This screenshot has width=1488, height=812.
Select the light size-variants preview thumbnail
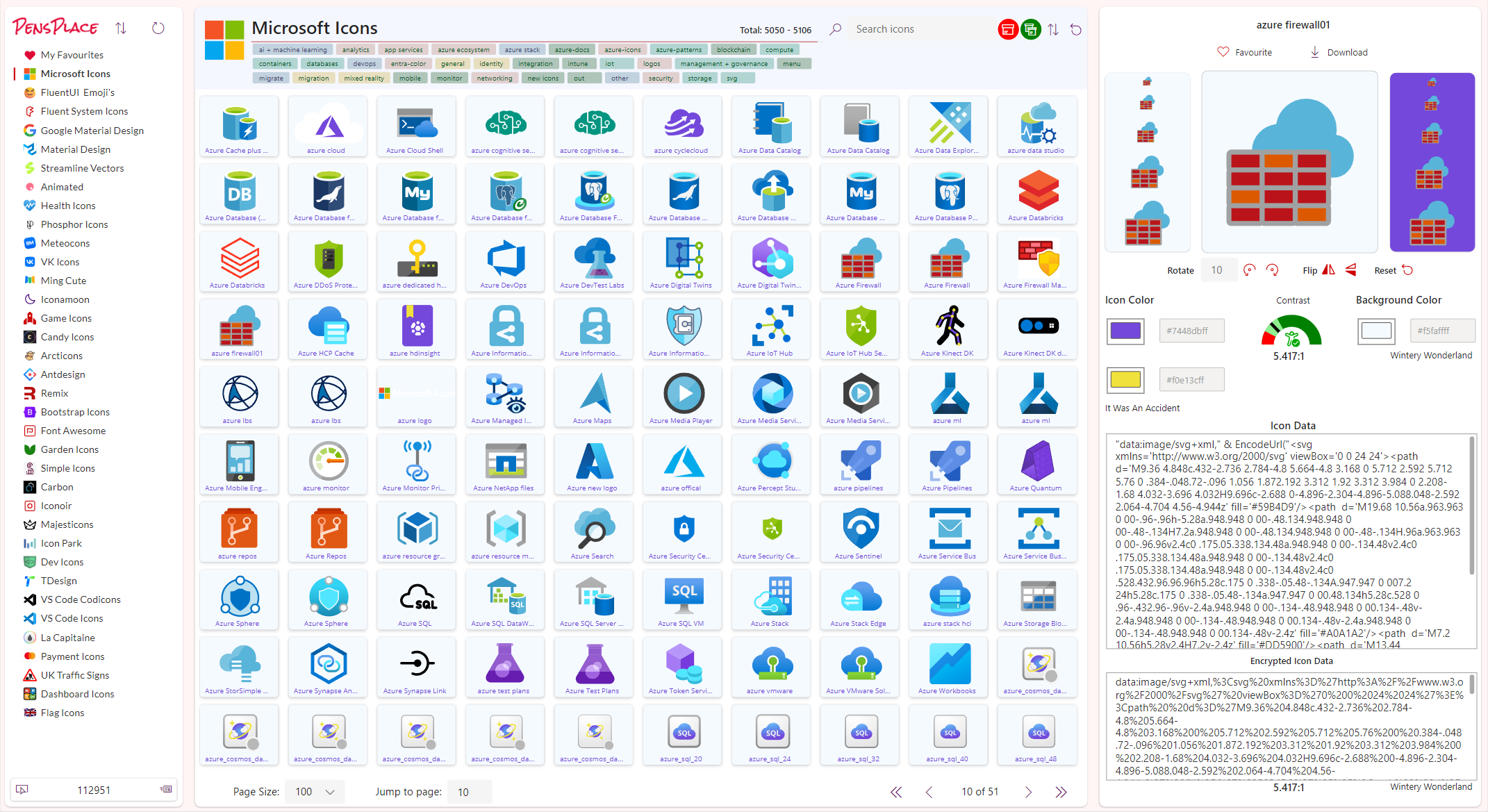pyautogui.click(x=1148, y=162)
